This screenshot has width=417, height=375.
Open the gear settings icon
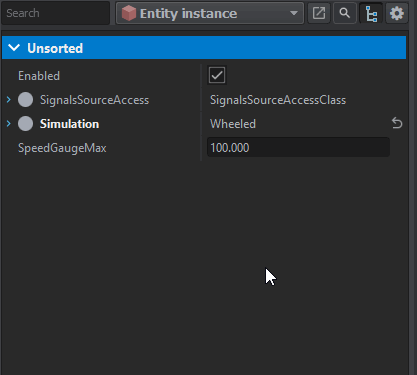[397, 13]
